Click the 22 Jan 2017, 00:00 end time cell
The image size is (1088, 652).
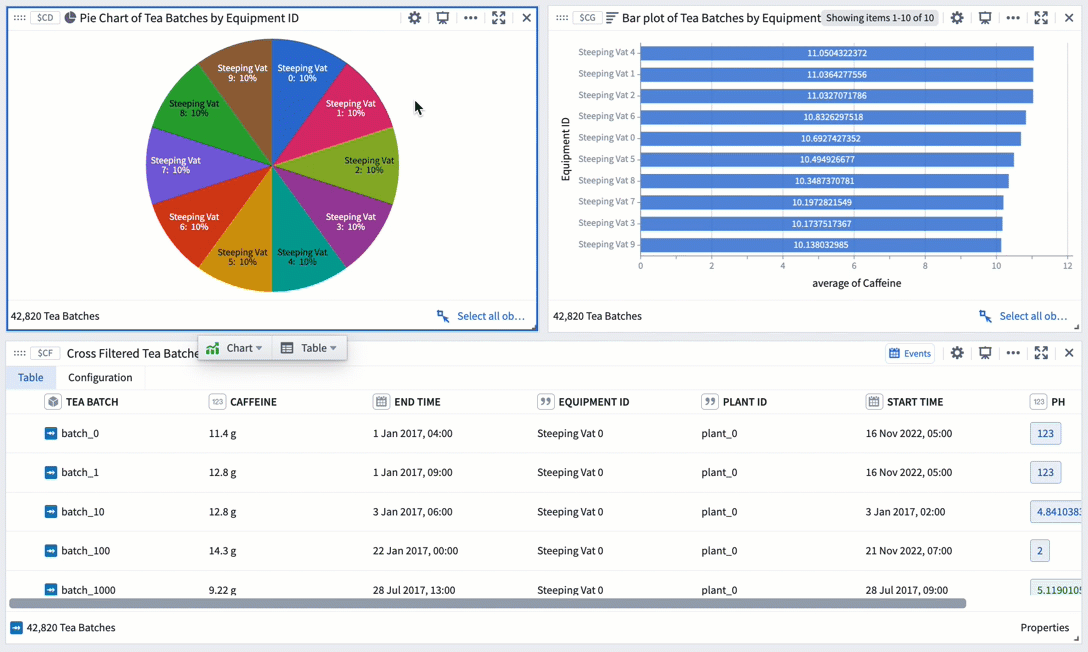pyautogui.click(x=415, y=551)
